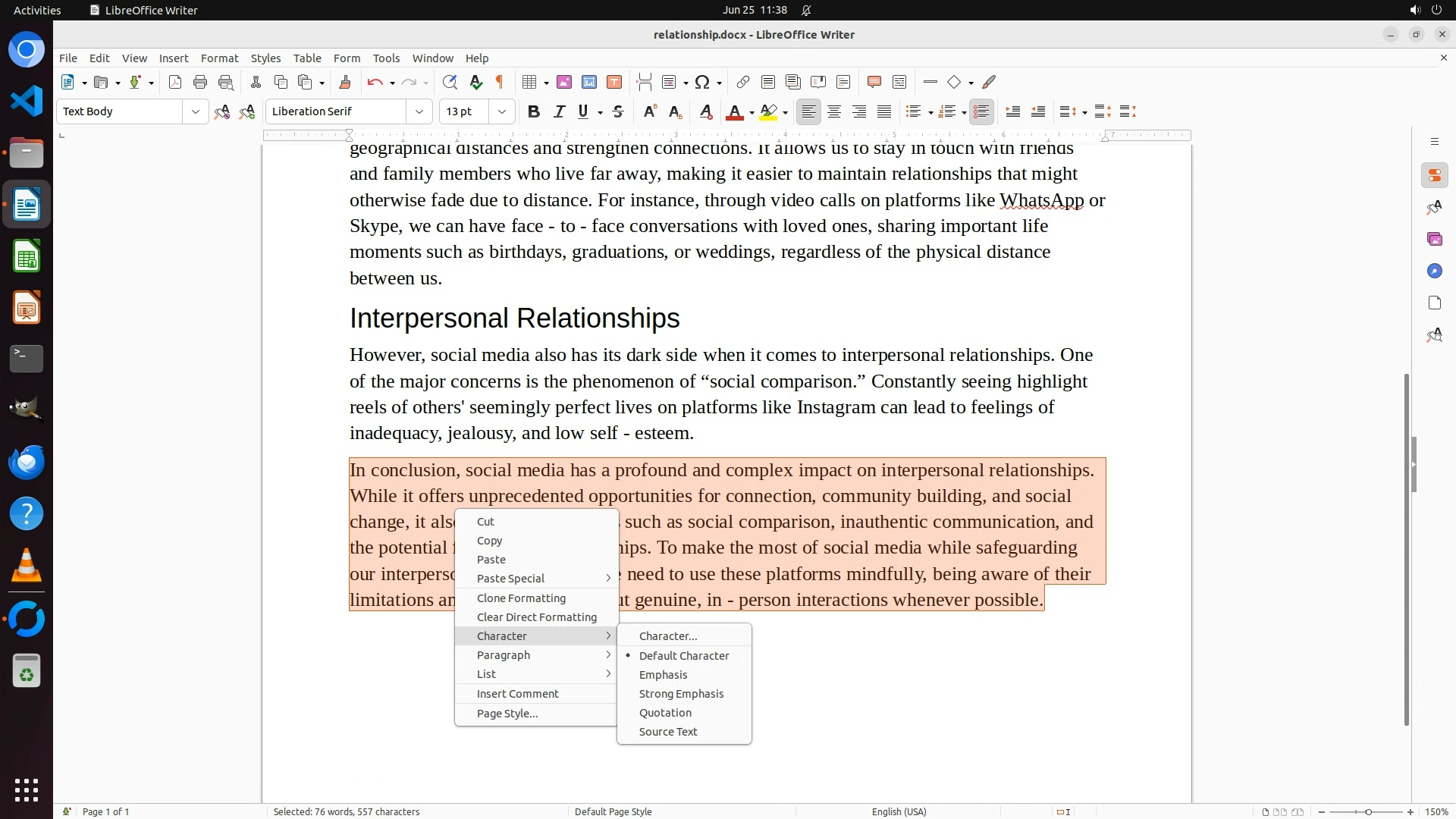Select the Default Character radio option
This screenshot has width=1456, height=819.
683,656
